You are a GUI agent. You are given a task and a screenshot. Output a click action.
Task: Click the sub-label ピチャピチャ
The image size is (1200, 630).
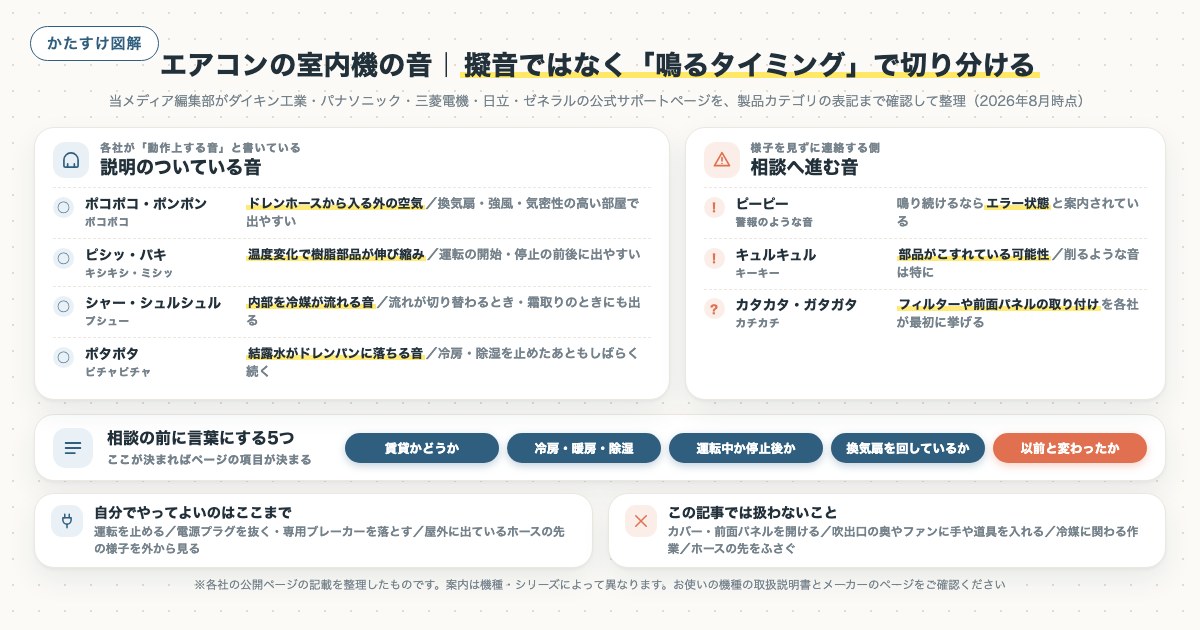(x=118, y=372)
